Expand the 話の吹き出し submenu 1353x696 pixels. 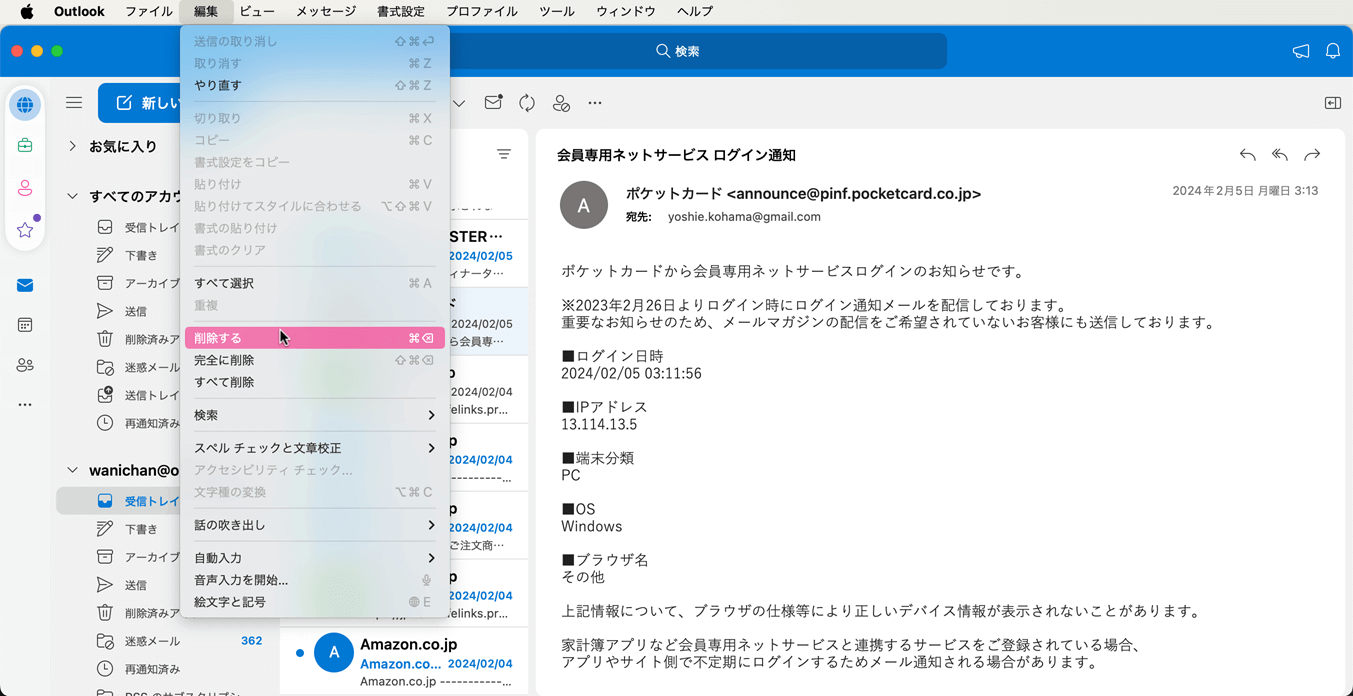pos(315,525)
